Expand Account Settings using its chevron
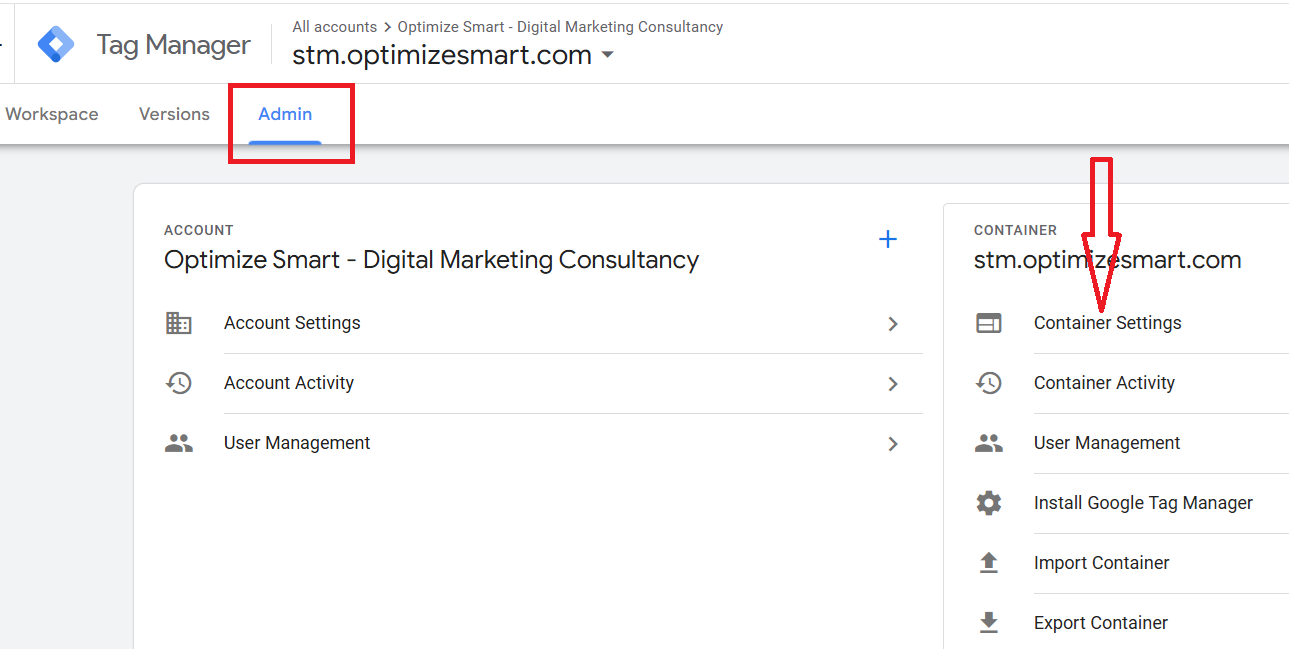Image resolution: width=1289 pixels, height=649 pixels. 893,324
